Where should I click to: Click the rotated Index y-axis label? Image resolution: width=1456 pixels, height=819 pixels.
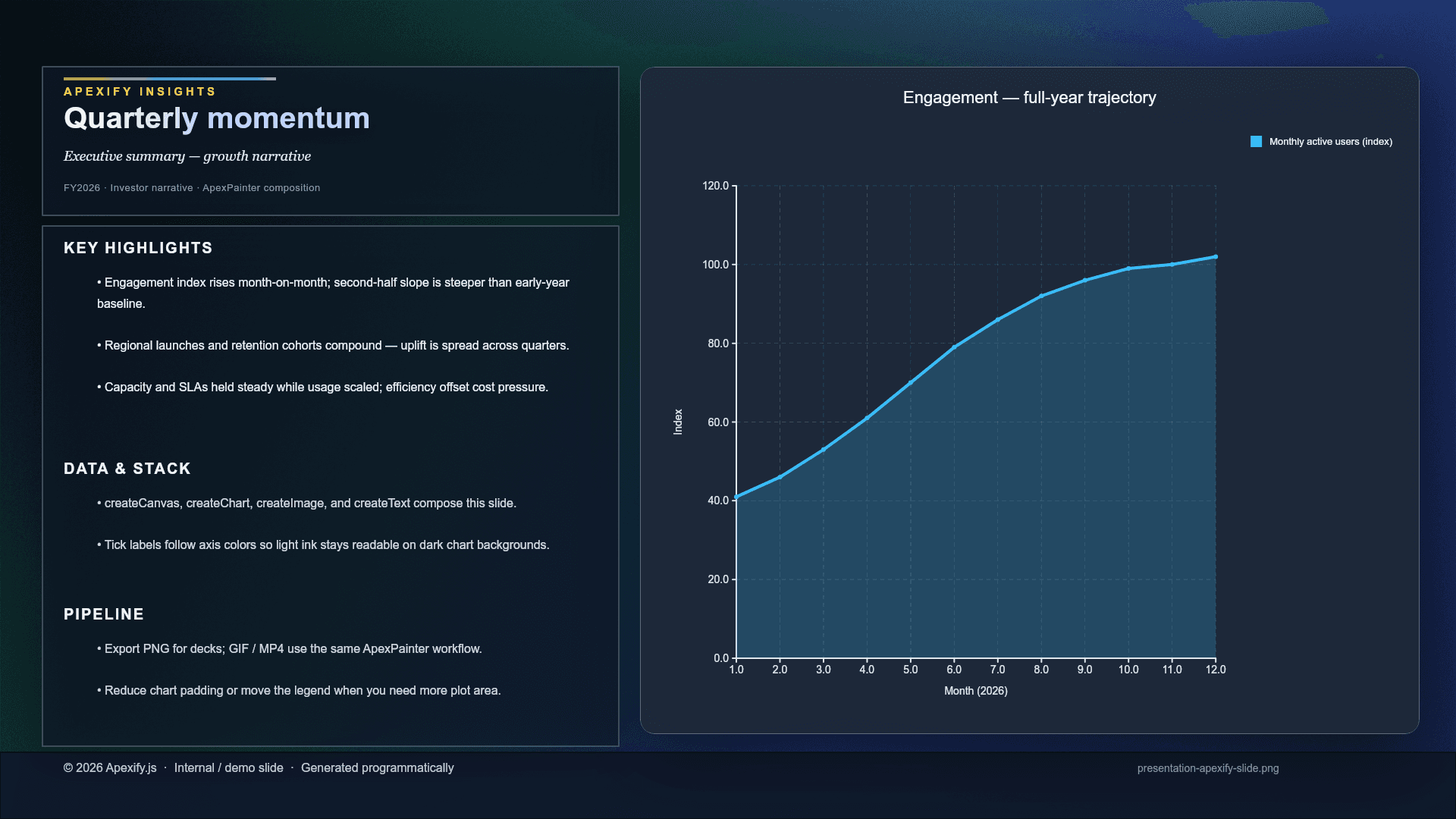(x=678, y=422)
